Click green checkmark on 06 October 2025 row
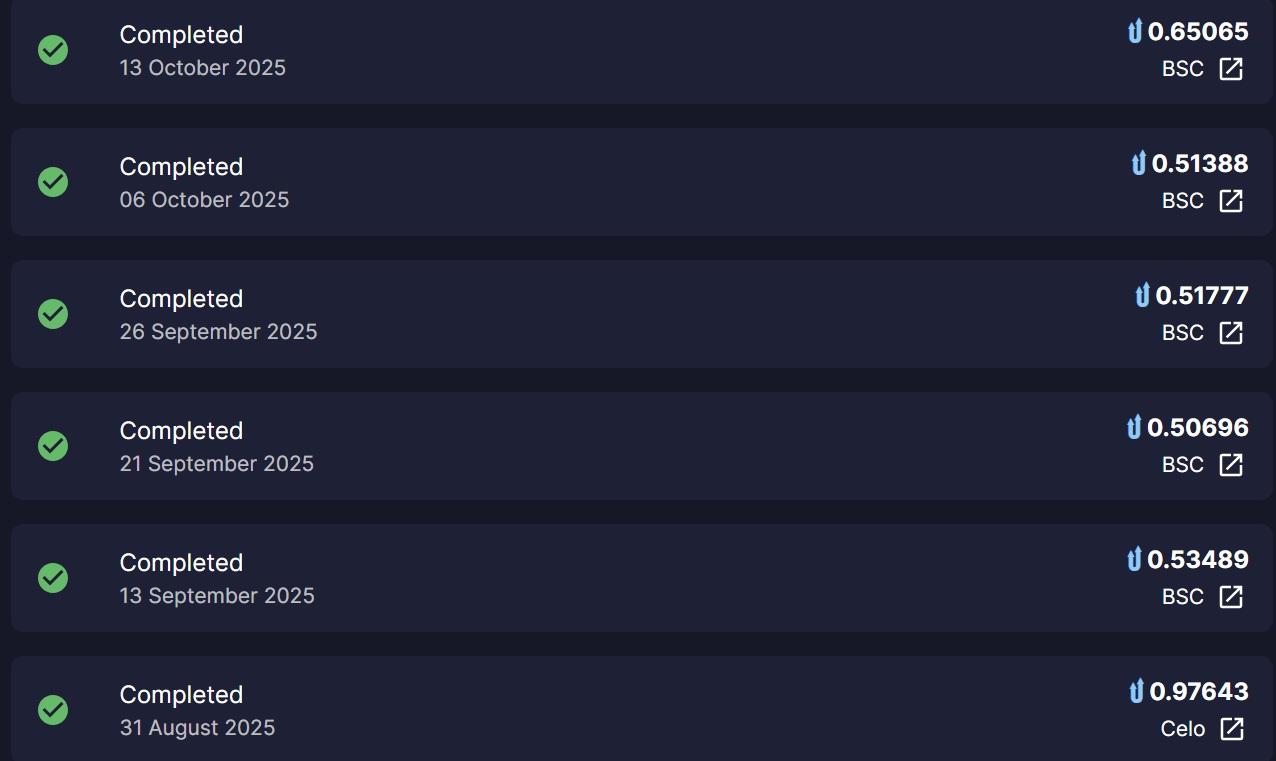This screenshot has height=761, width=1276. [53, 182]
